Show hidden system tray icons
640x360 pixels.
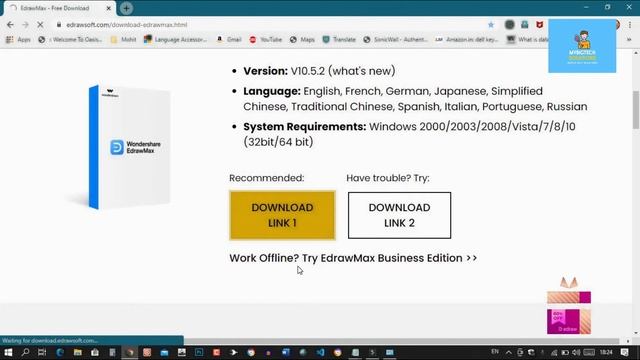(509, 352)
